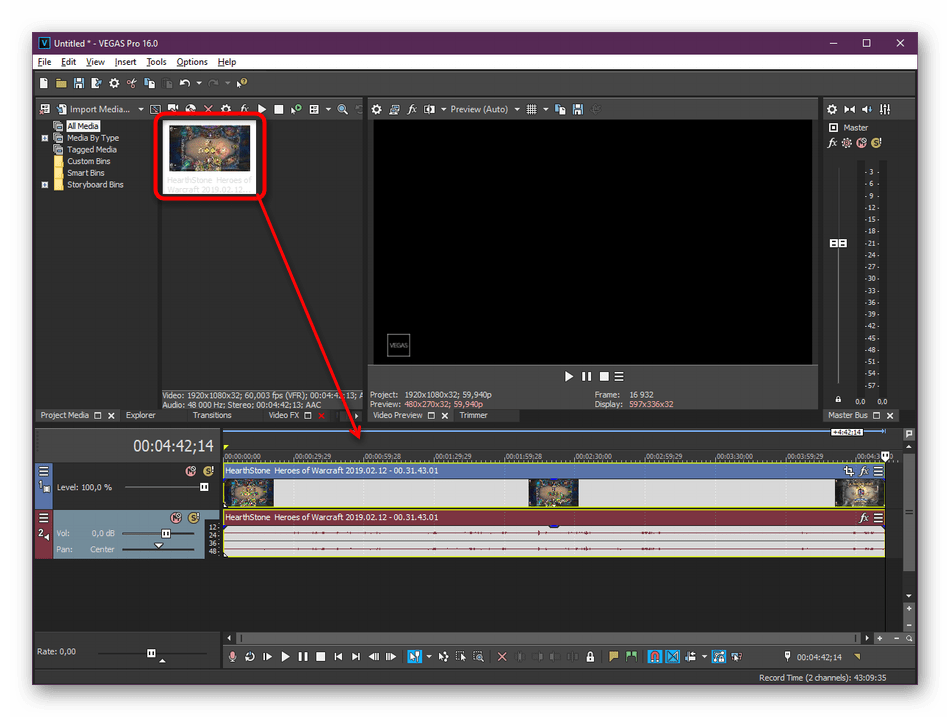This screenshot has width=950, height=717.
Task: Click the Save project icon in toolbar
Action: 78,84
